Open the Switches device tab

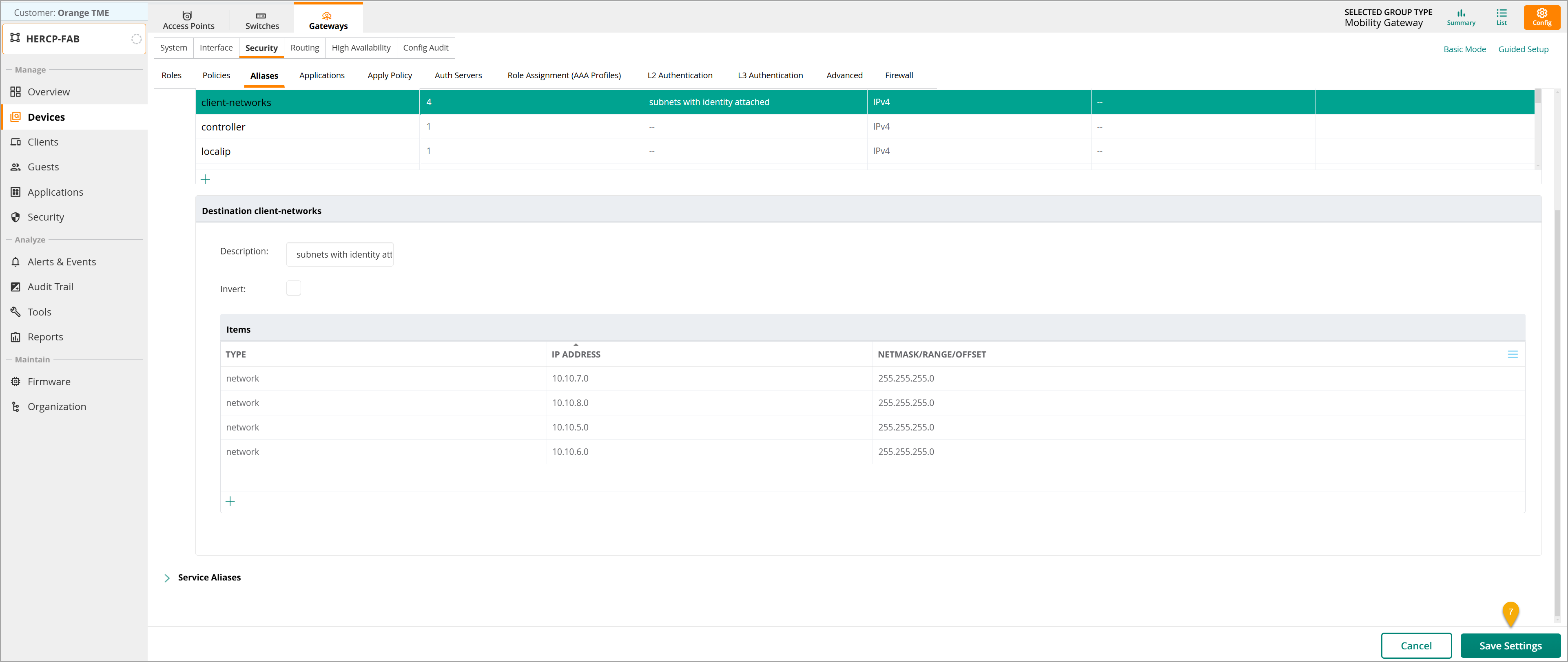262,20
